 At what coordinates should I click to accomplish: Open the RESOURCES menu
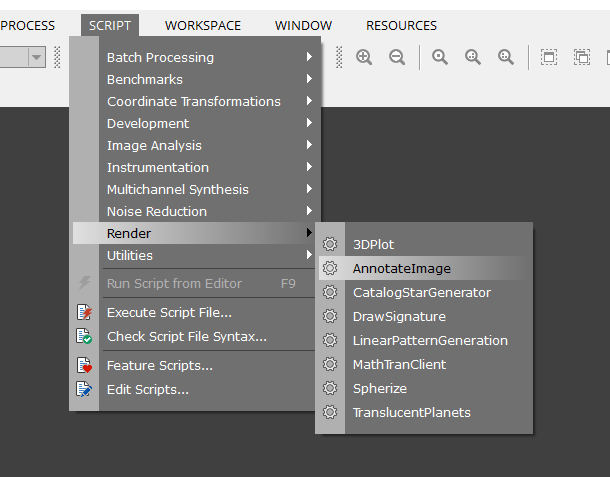click(x=401, y=25)
